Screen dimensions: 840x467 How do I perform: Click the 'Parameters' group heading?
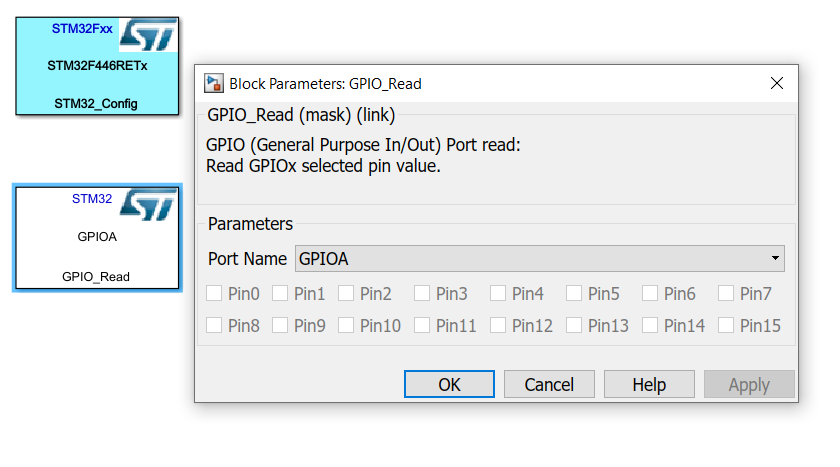point(250,224)
